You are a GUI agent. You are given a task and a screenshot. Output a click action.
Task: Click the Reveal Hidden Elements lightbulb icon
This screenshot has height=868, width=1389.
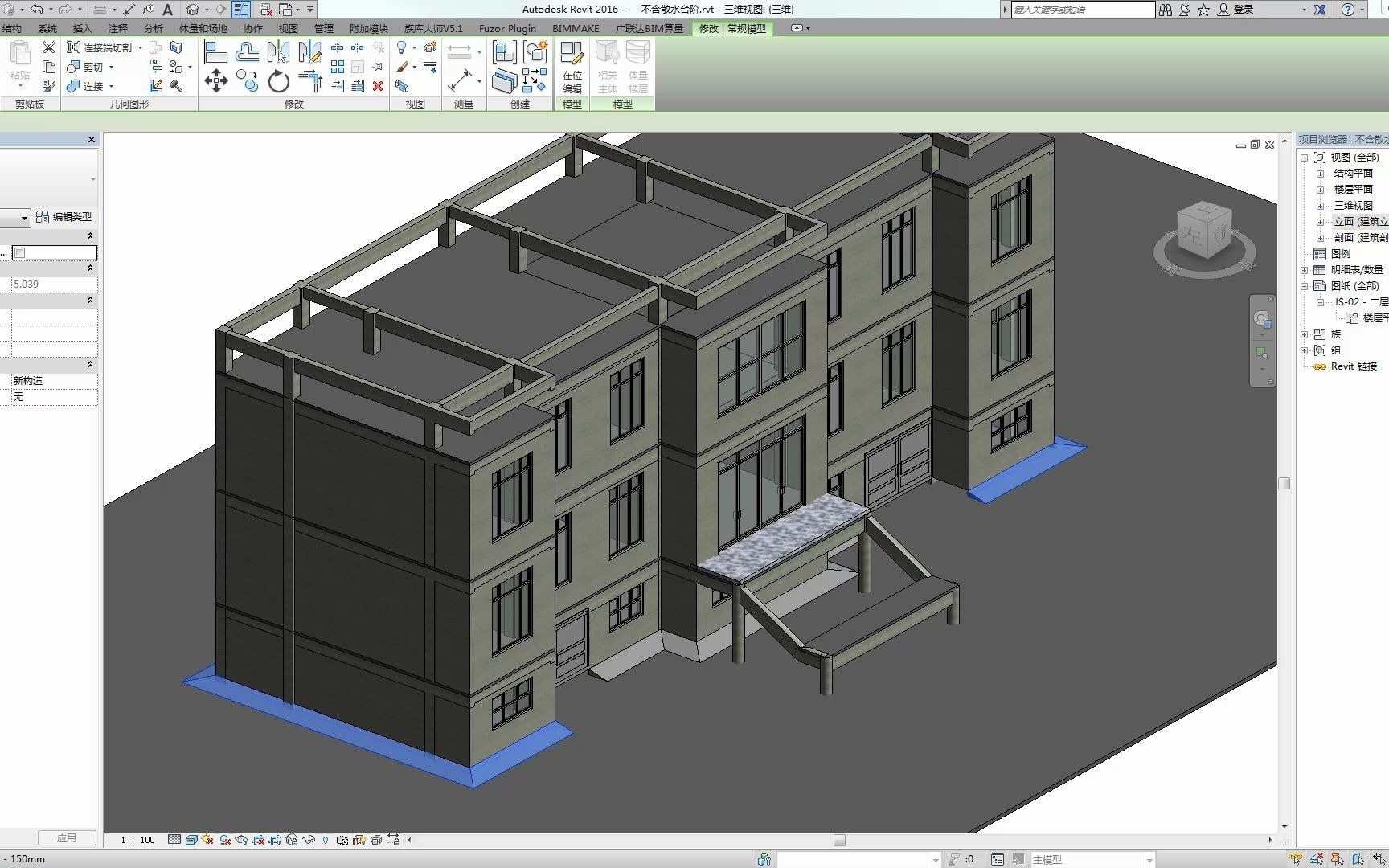click(x=326, y=840)
